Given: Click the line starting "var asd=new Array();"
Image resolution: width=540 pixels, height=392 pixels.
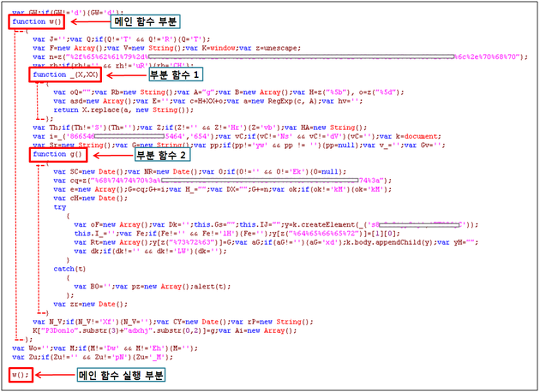Looking at the screenshot, I should point(208,101).
